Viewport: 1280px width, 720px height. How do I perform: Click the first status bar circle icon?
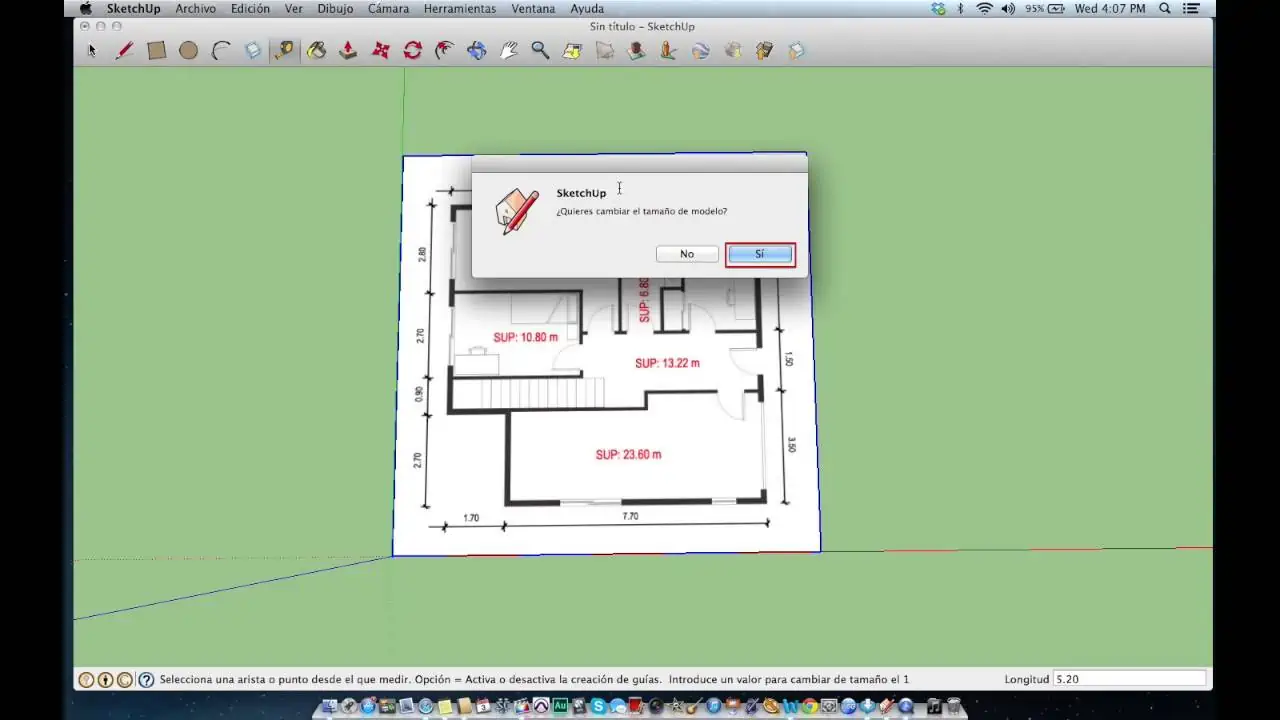[86, 680]
